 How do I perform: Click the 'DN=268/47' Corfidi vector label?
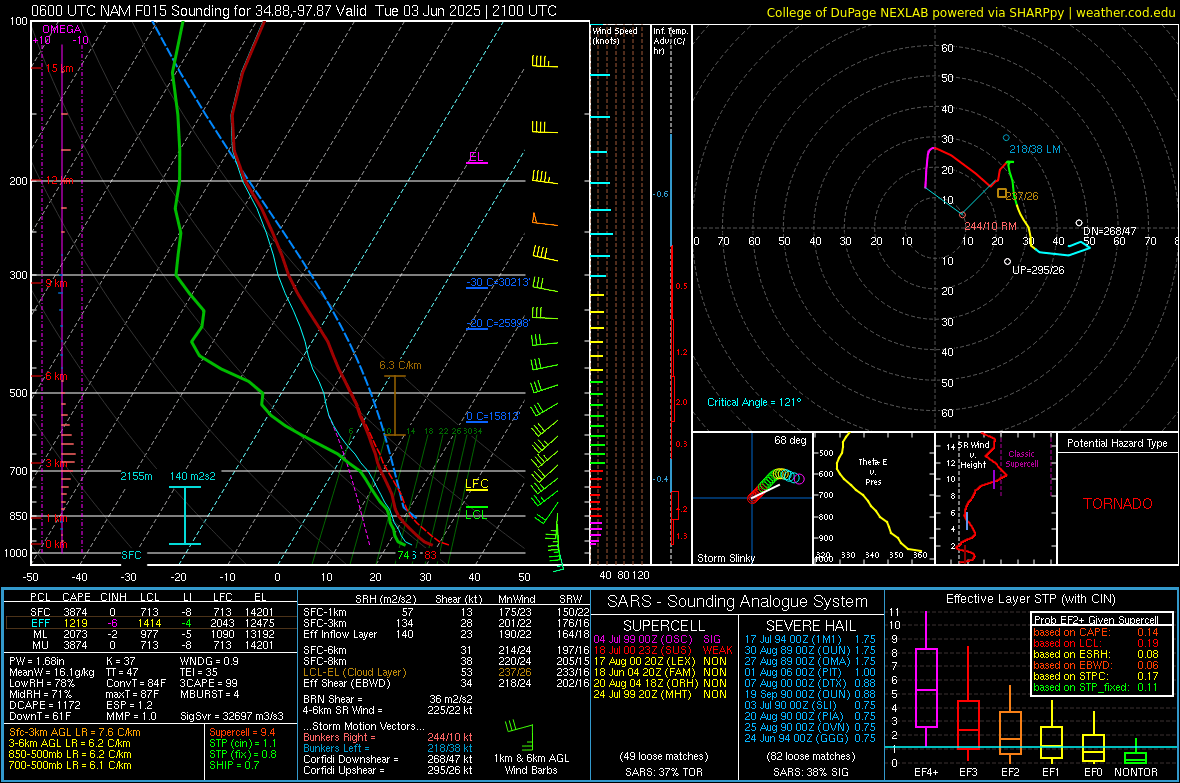(x=1110, y=231)
